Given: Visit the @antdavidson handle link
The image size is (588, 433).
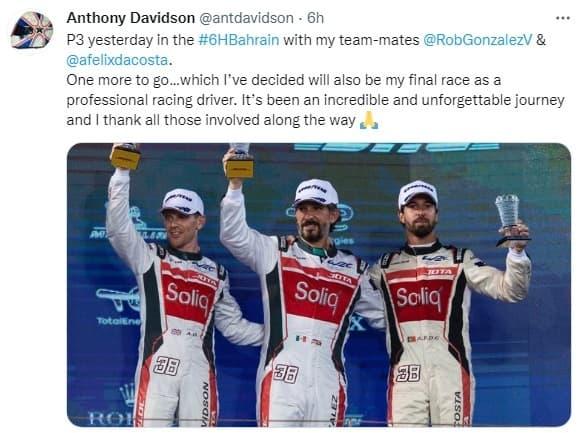Looking at the screenshot, I should point(246,18).
